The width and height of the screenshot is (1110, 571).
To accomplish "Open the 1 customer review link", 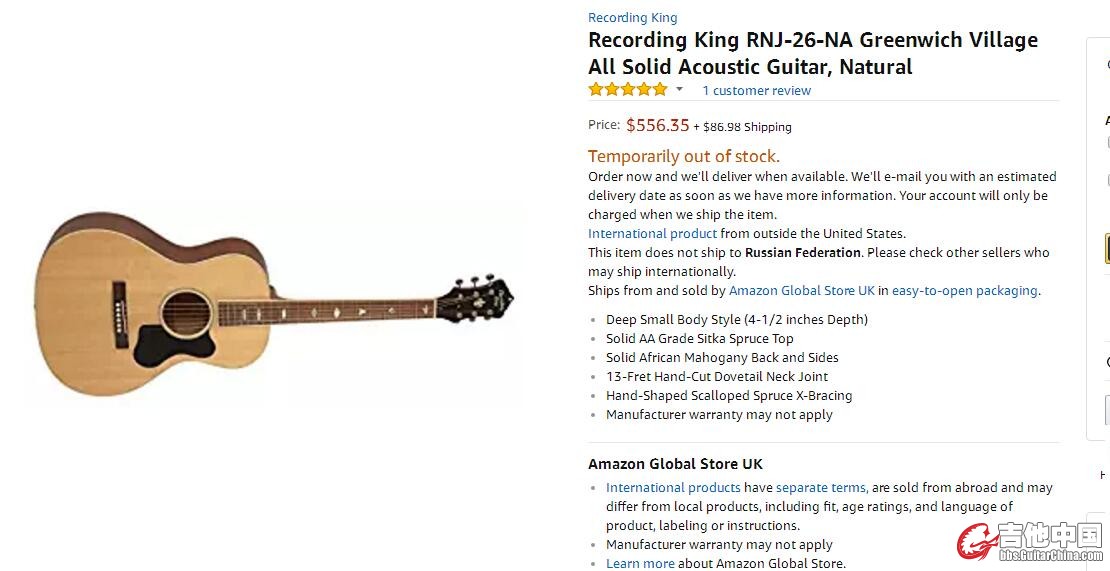I will (756, 91).
